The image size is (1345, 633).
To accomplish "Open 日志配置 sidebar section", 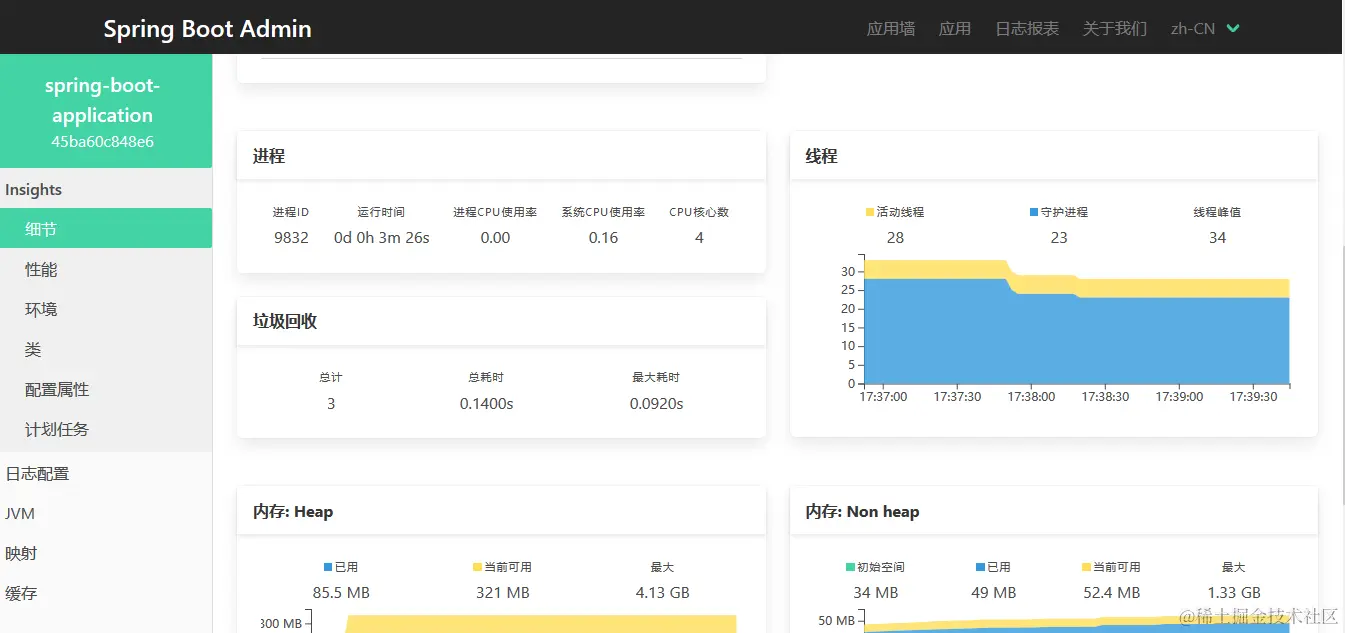I will click(106, 474).
